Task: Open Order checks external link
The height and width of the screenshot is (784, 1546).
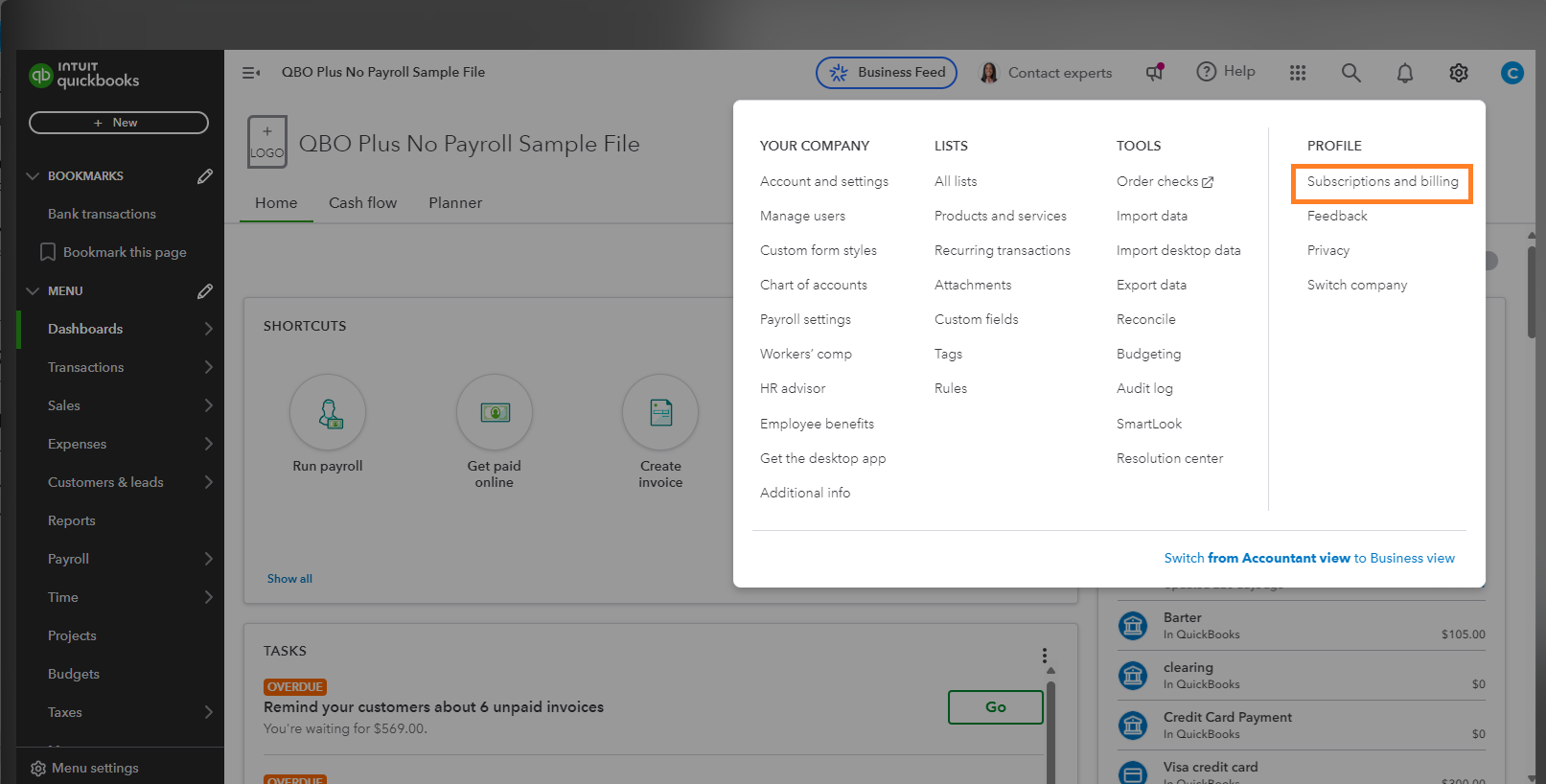Action: (1165, 181)
